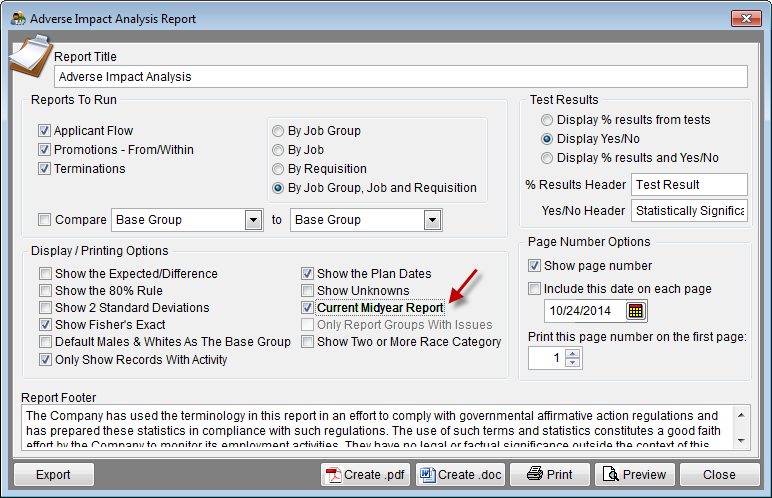Enable Show Unknowns checkbox
This screenshot has height=498, width=772.
pyautogui.click(x=307, y=291)
